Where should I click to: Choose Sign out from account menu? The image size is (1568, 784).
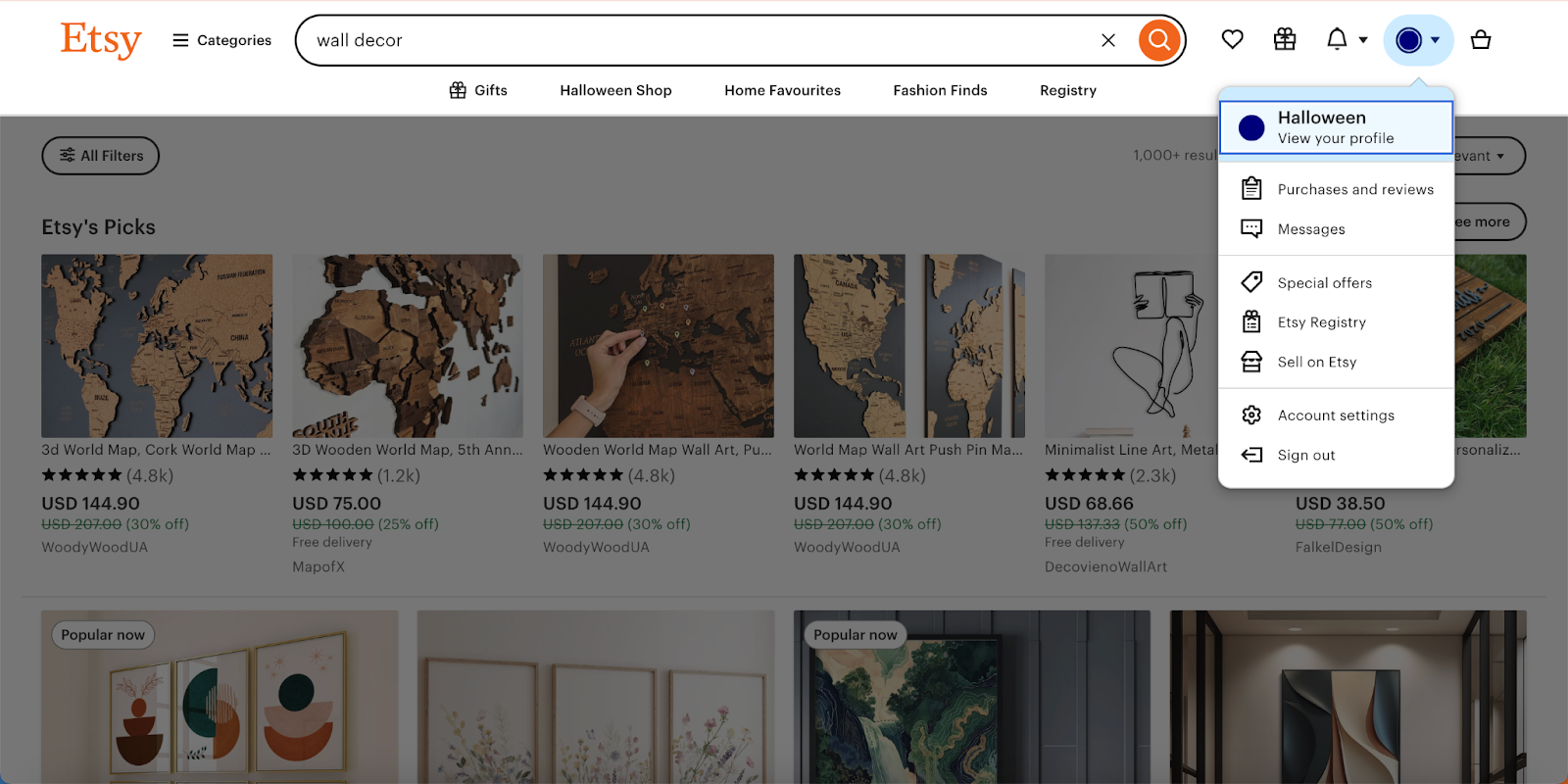point(1336,455)
